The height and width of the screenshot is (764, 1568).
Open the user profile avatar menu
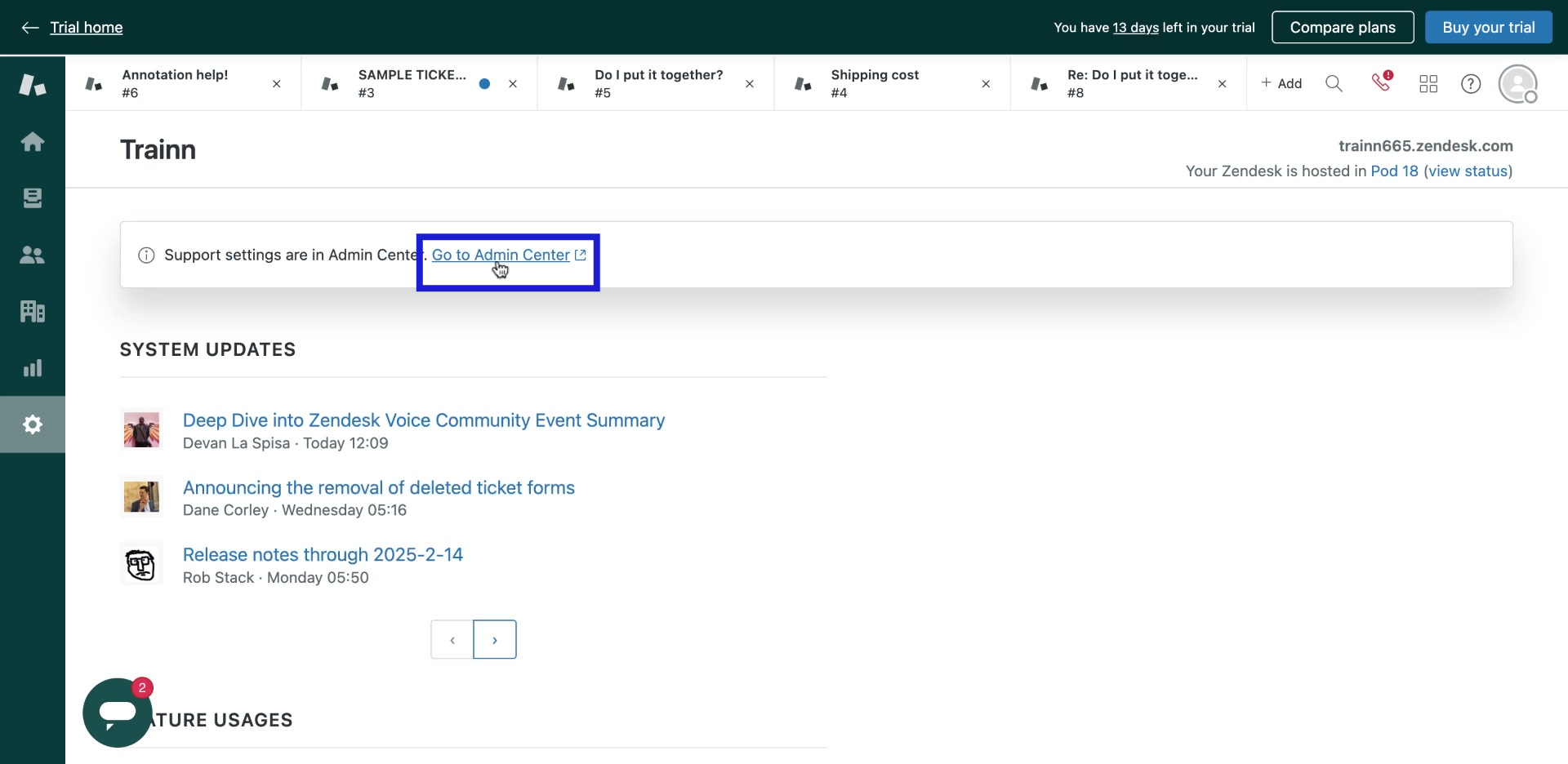coord(1517,83)
